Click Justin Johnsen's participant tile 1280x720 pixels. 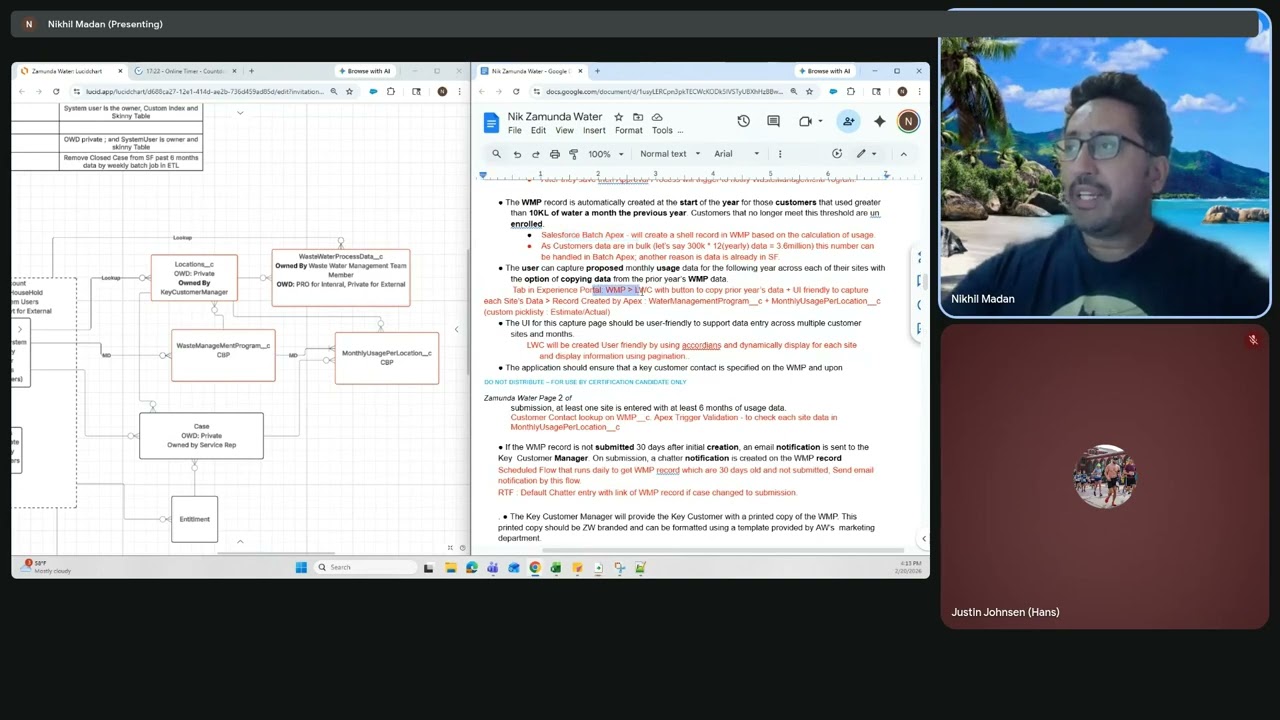[x=1105, y=477]
